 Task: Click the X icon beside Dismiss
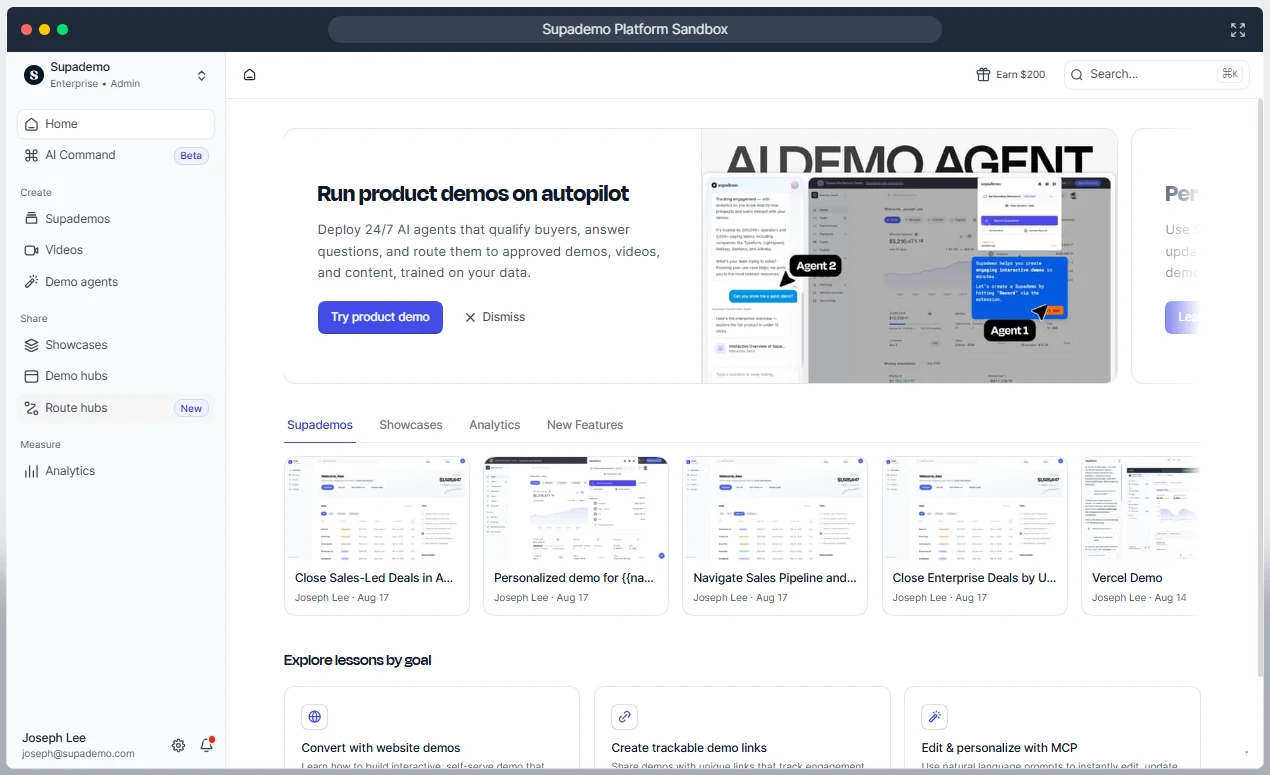pos(470,317)
